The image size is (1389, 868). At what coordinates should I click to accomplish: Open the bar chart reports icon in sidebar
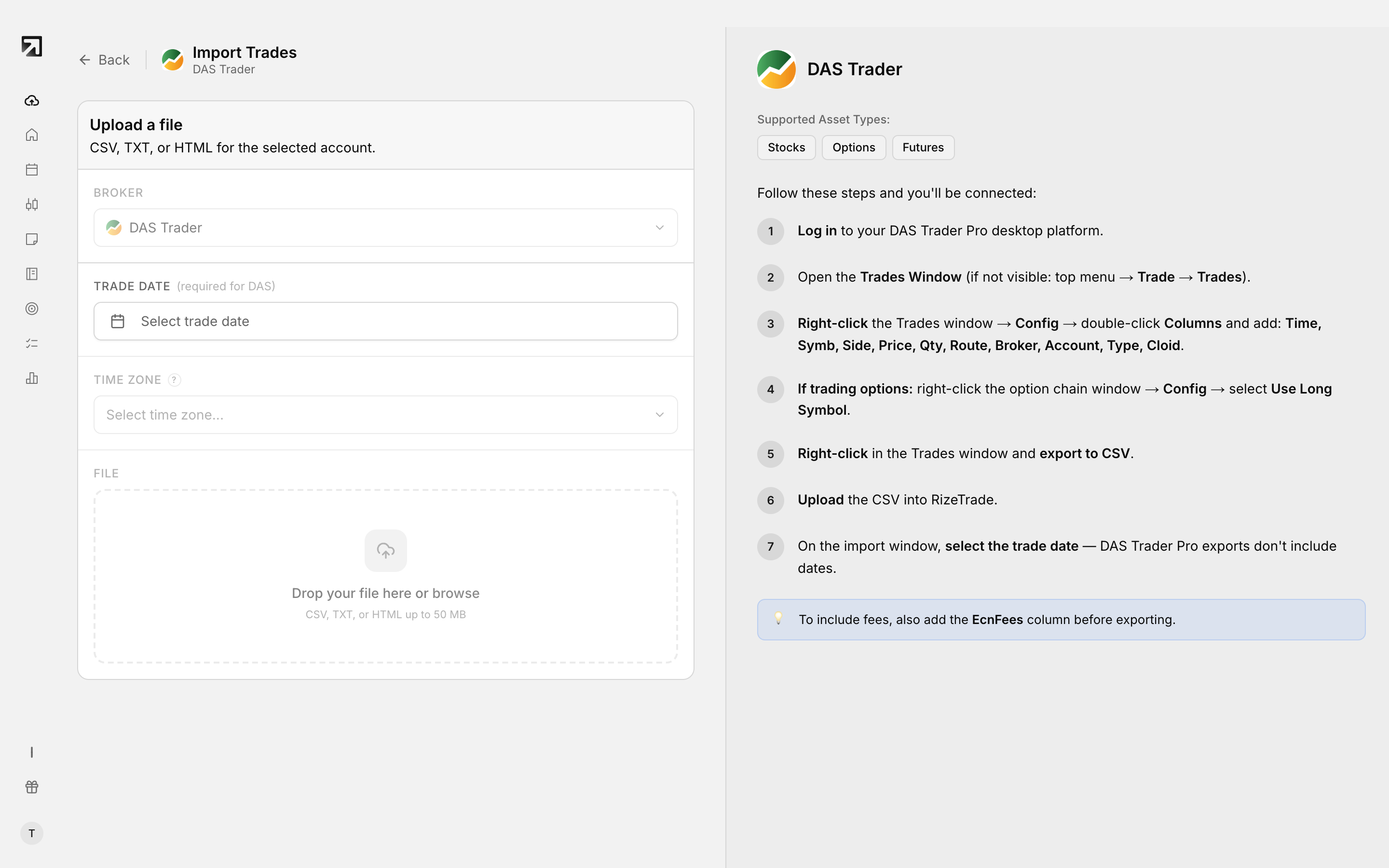31,378
